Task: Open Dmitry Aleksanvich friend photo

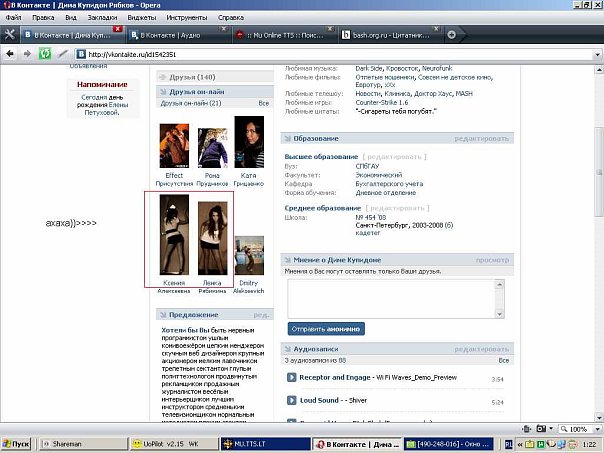Action: [x=249, y=255]
